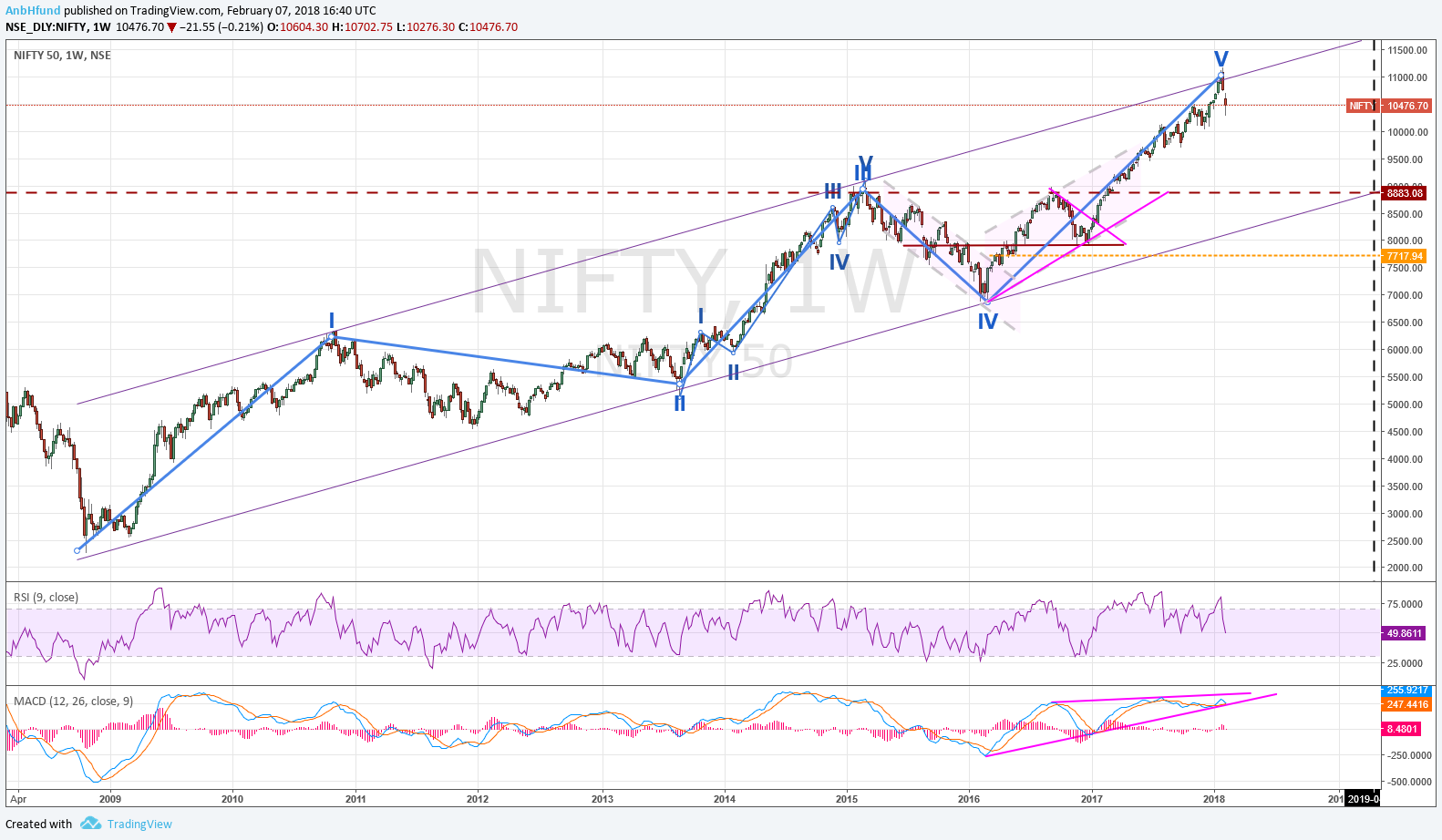
Task: Click the wave I label near 2011 peak
Action: point(332,321)
